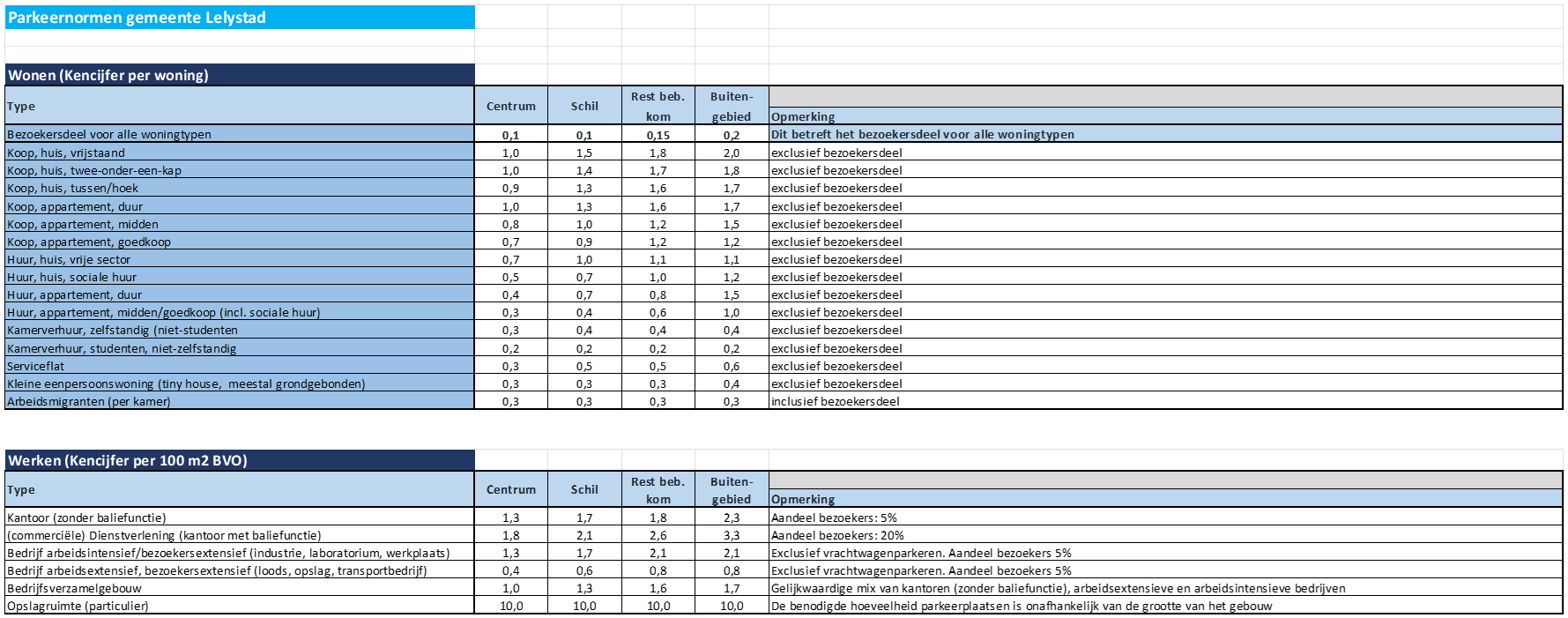
Task: Select the 'Aandeel bezoekers: 20%' remark cell
Action: tap(1165, 535)
